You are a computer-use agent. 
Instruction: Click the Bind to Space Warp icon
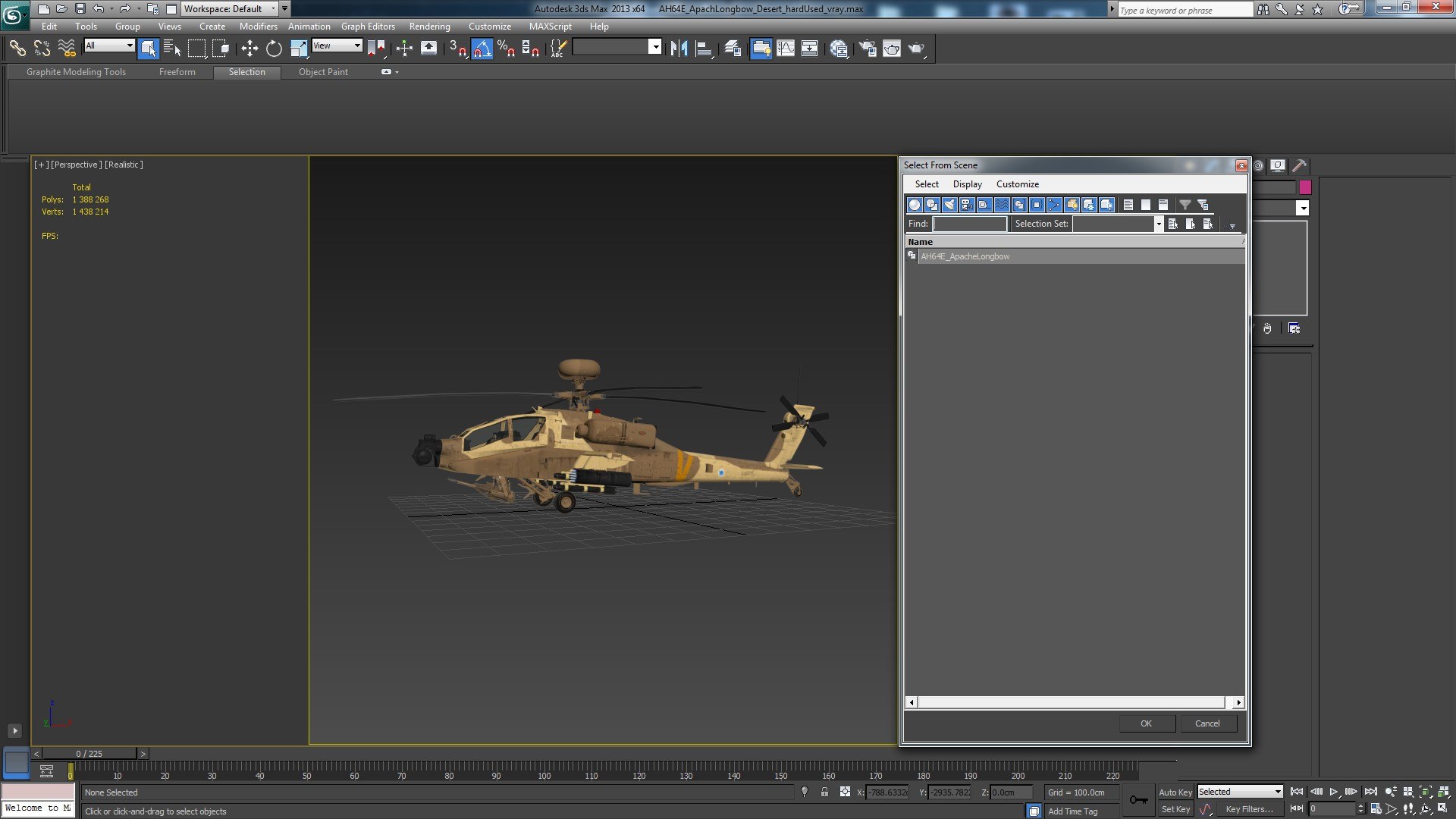click(67, 49)
